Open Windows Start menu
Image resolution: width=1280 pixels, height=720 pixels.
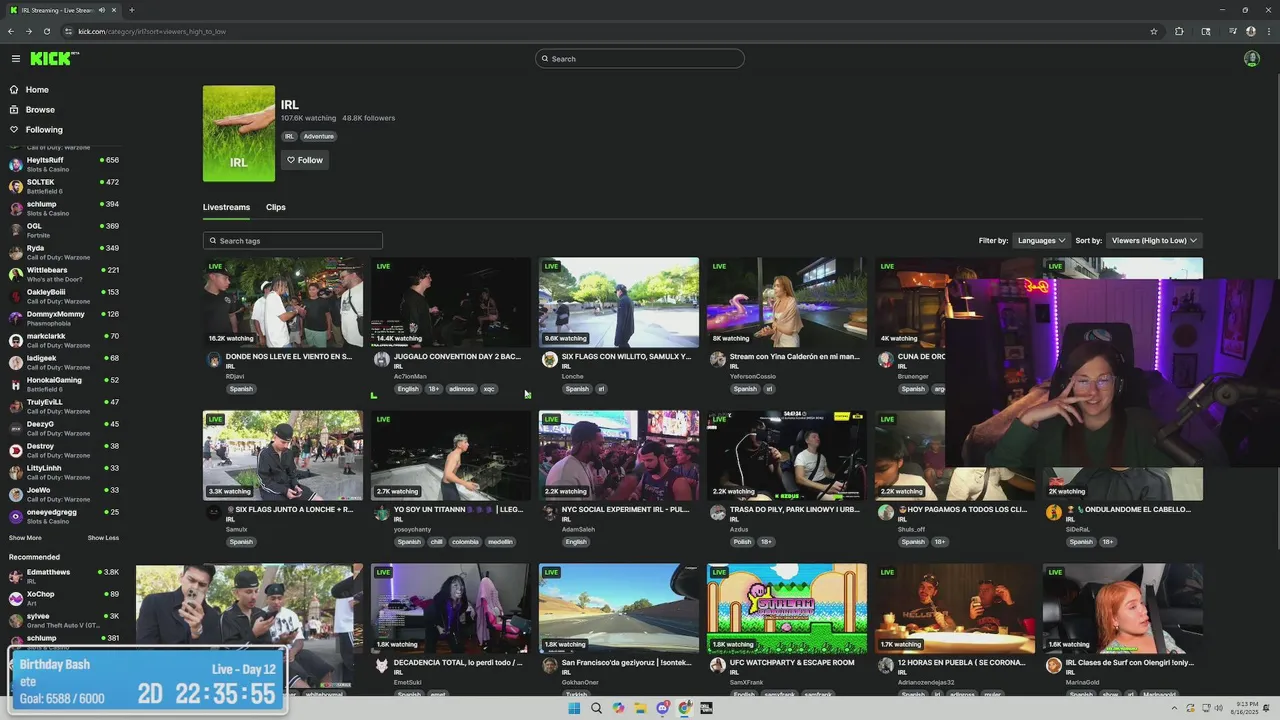click(574, 708)
